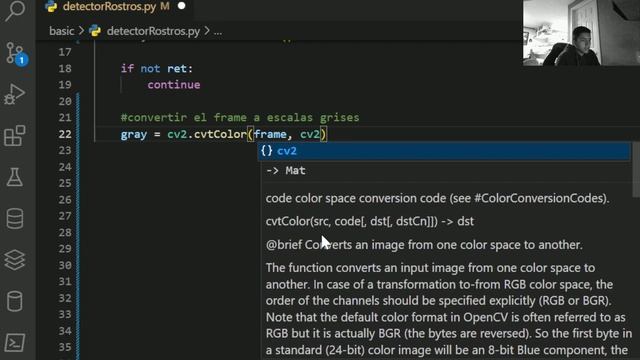
Task: Select the cv2 autocomplete suggestion
Action: coord(444,151)
